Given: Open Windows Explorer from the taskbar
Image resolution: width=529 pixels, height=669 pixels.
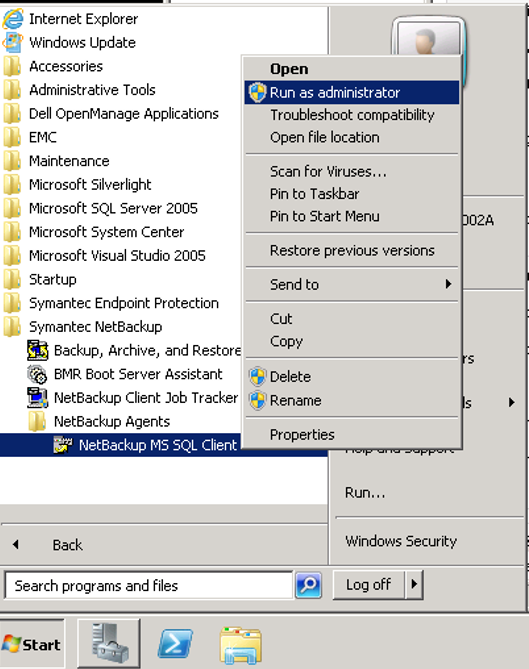Looking at the screenshot, I should click(x=241, y=645).
